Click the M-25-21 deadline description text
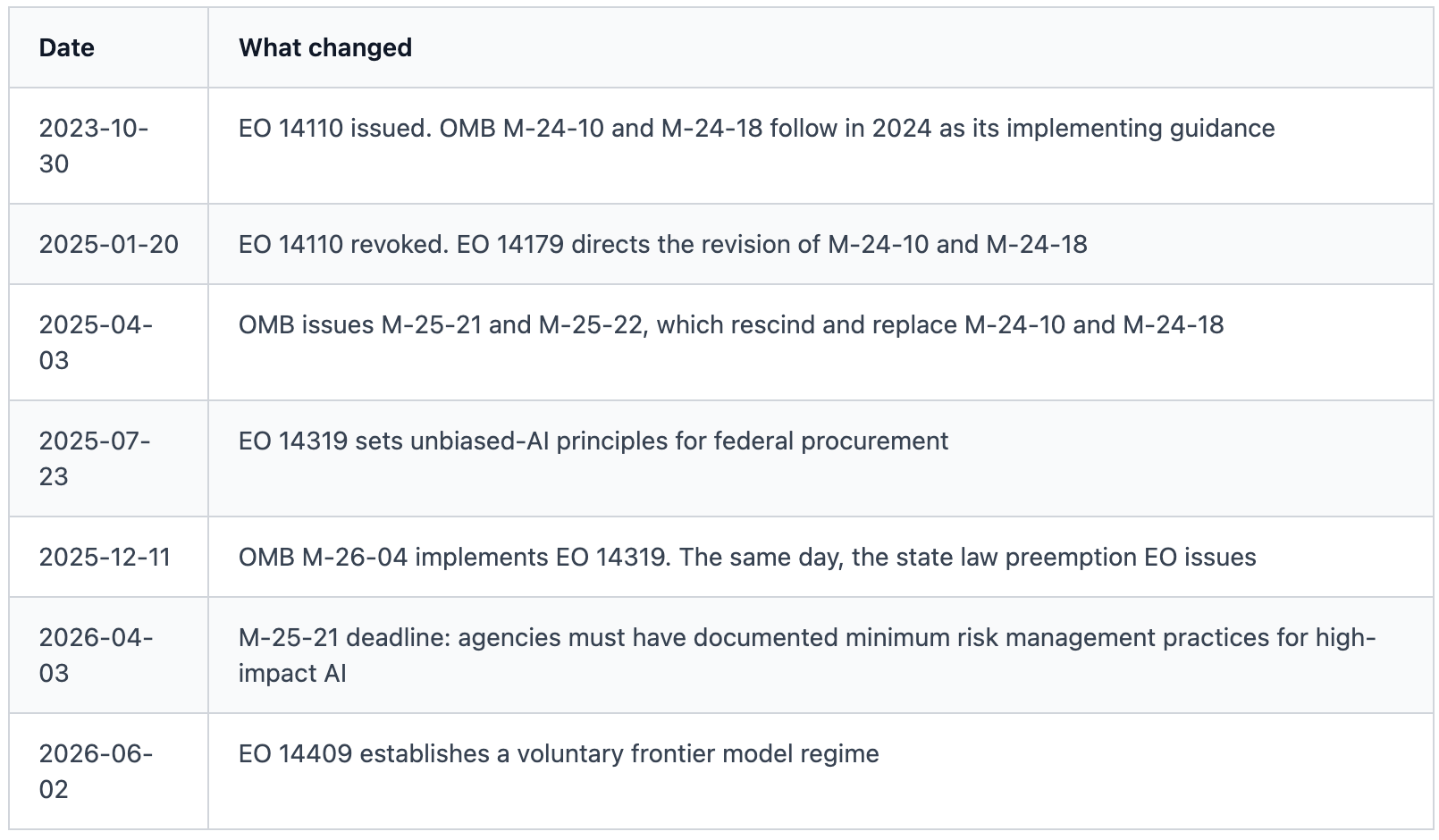1439x840 pixels. point(807,655)
